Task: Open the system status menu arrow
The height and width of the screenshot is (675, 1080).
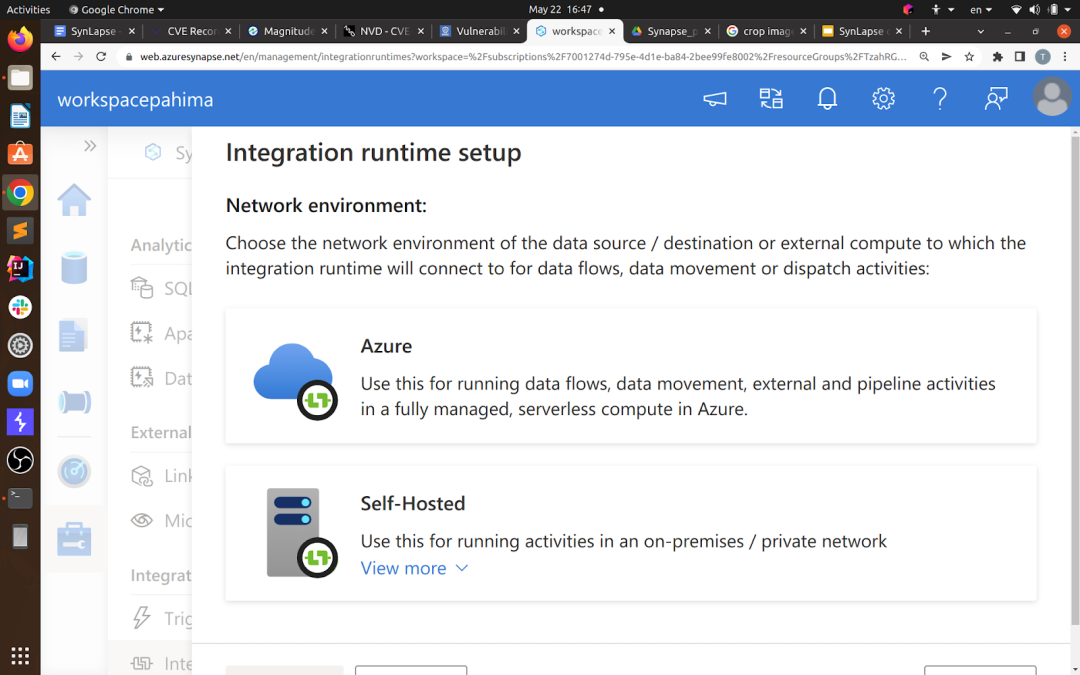Action: point(1068,10)
